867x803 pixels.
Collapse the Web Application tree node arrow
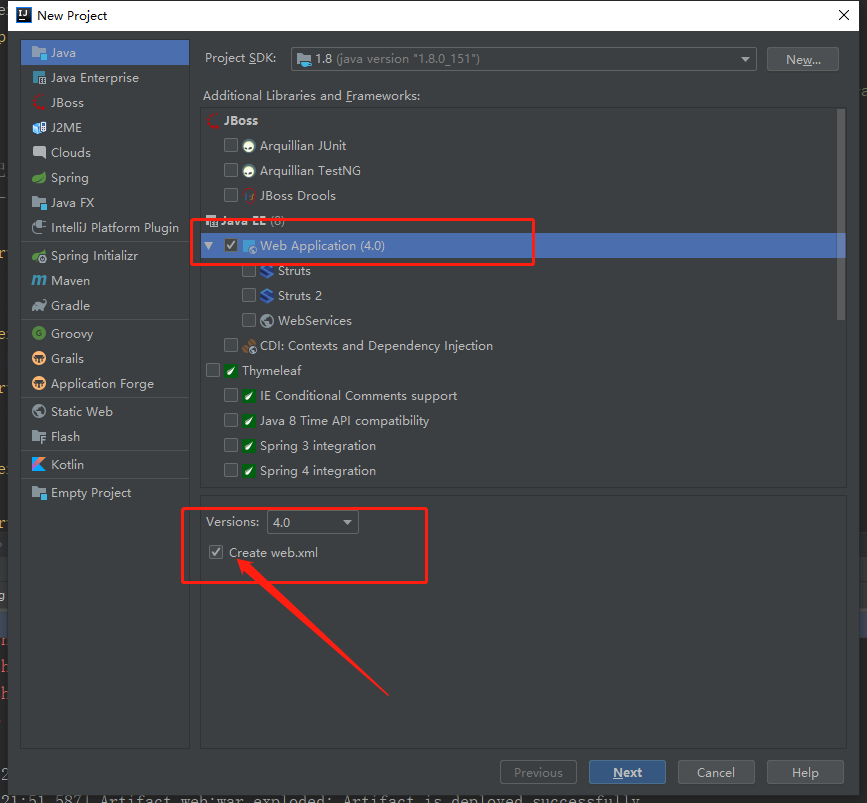pyautogui.click(x=209, y=246)
